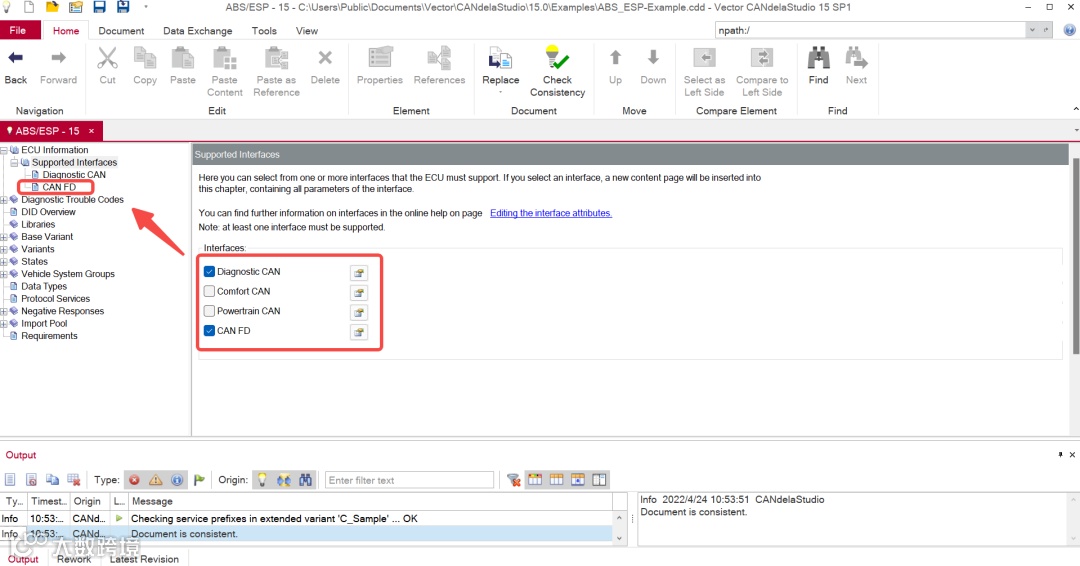1080x566 pixels.
Task: Select the Document is consistent message row
Action: coord(306,534)
